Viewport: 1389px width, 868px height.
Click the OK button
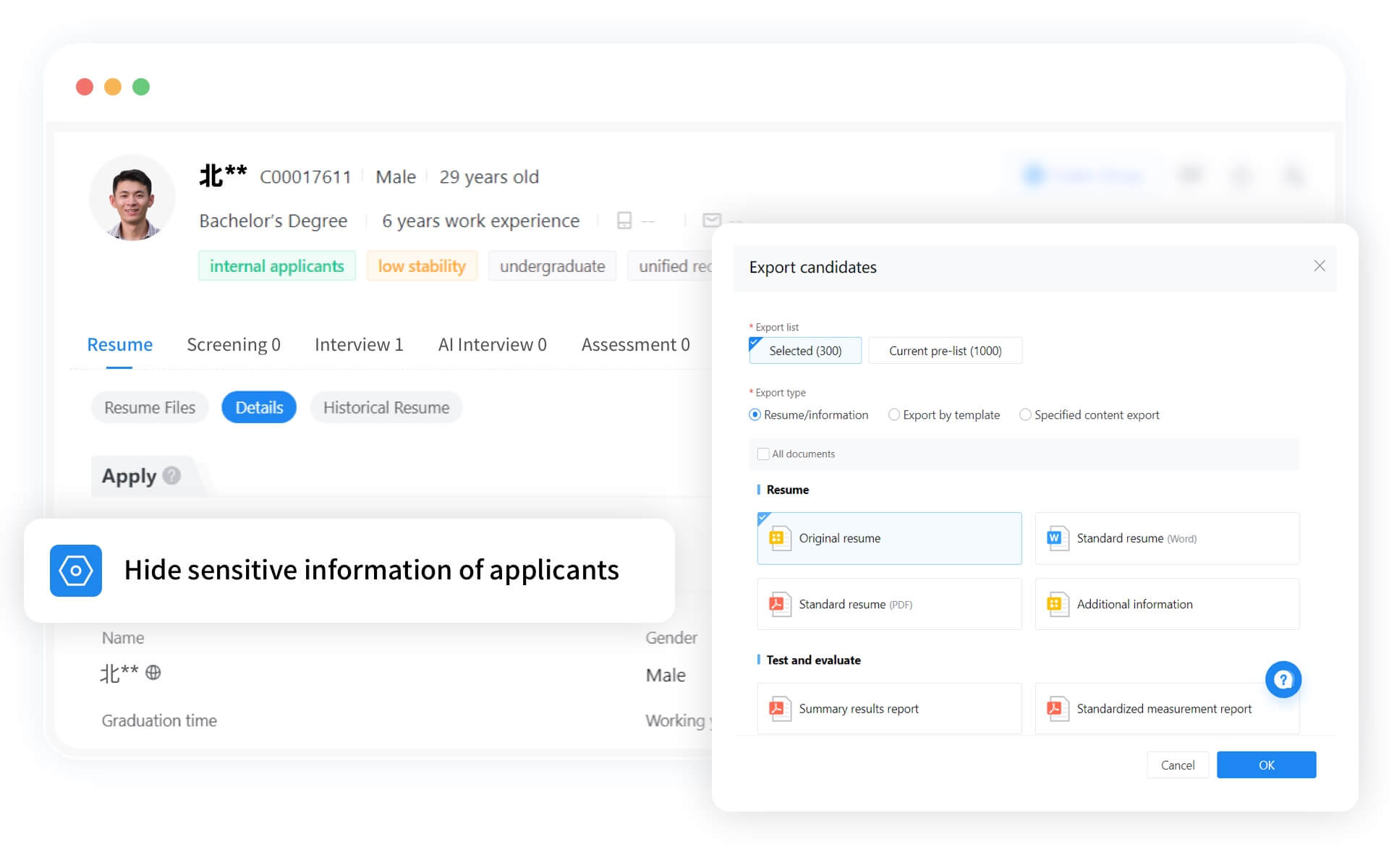coord(1266,765)
